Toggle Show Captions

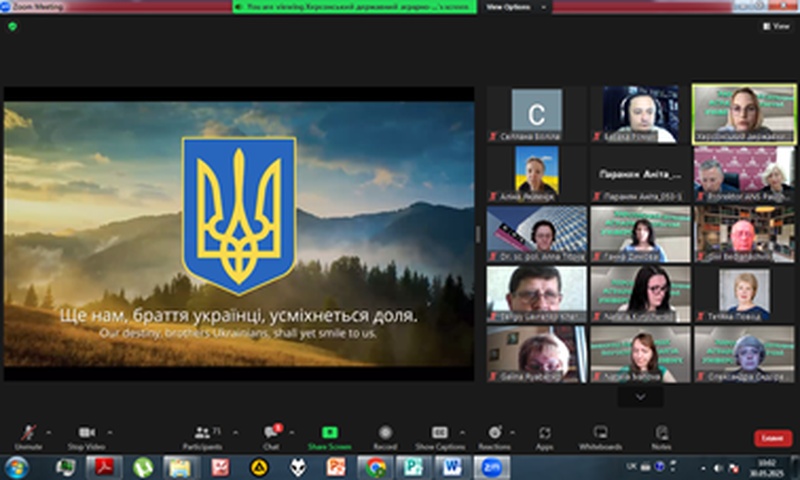coord(440,438)
